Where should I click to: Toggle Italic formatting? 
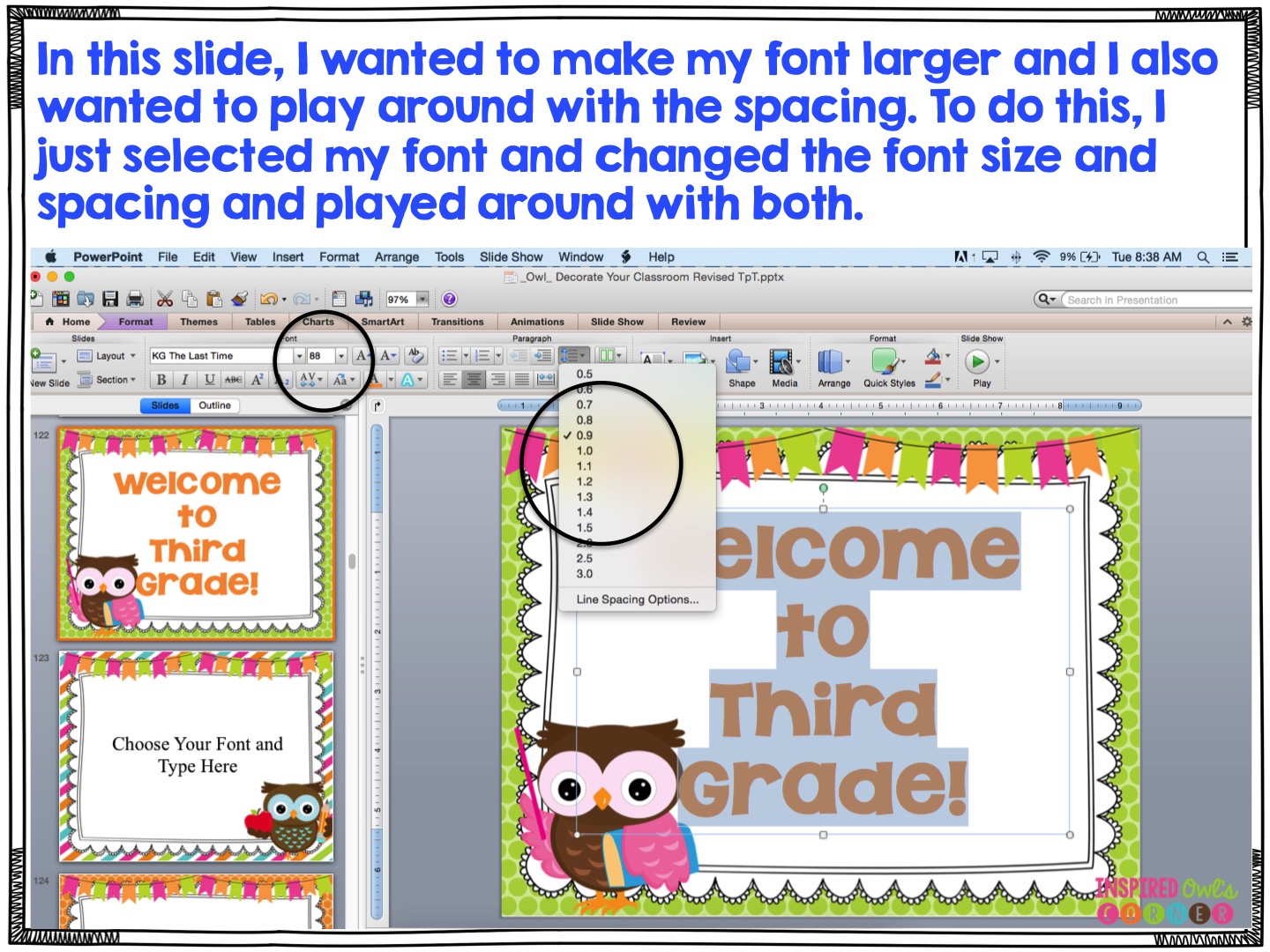185,380
